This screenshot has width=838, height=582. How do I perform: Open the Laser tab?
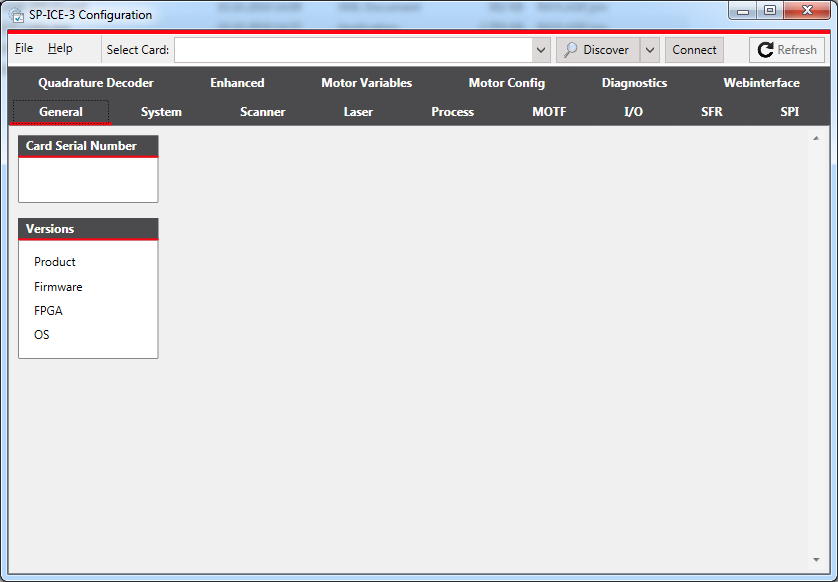[x=358, y=112]
